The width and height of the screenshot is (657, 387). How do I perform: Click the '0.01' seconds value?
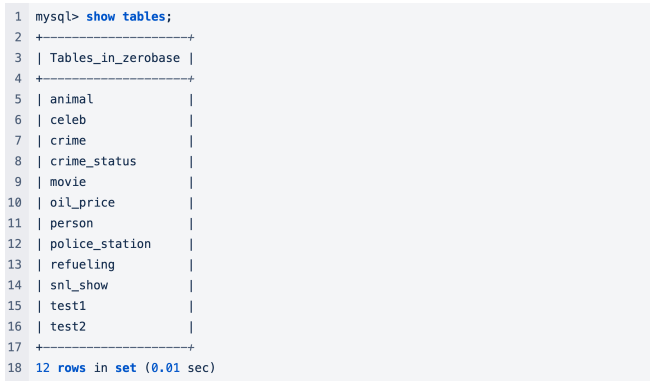(165, 368)
